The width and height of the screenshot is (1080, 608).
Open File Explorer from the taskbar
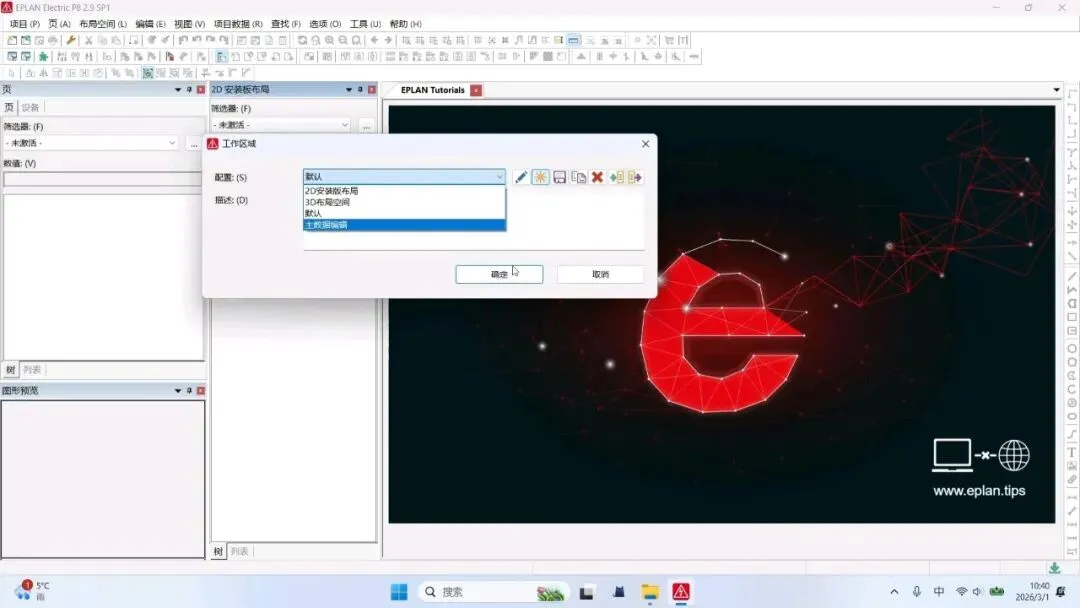pyautogui.click(x=650, y=592)
